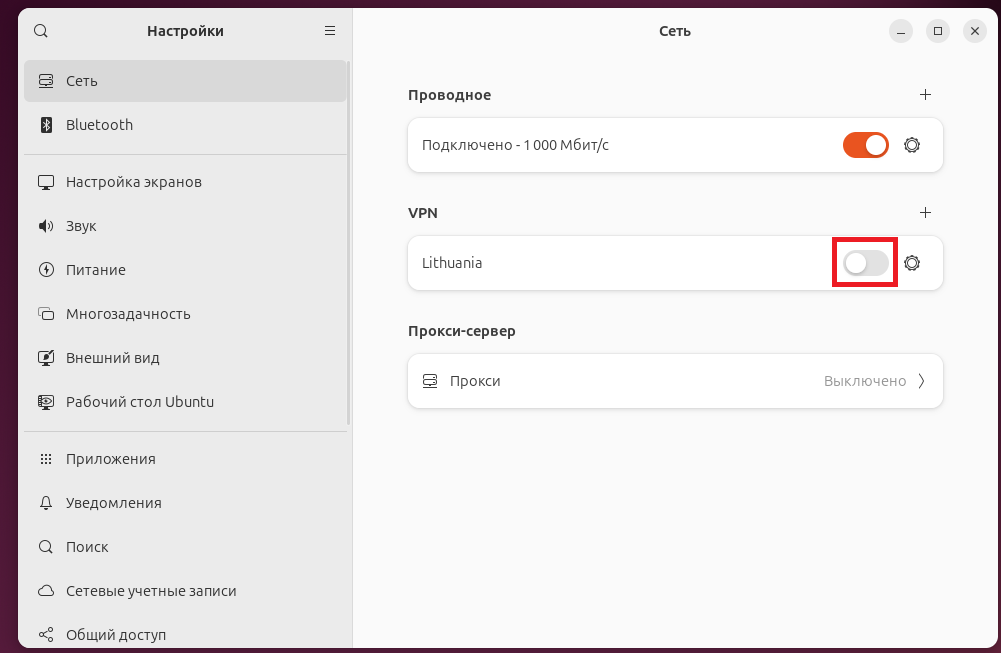Add a new wired connection profile
Viewport: 1001px width, 653px height.
pyautogui.click(x=925, y=95)
